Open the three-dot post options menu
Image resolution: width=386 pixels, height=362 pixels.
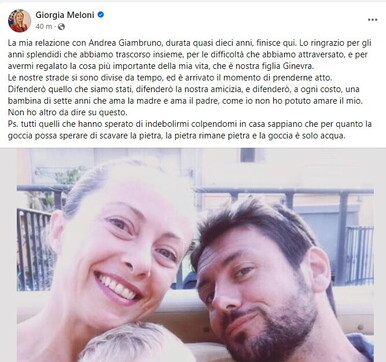pos(372,20)
